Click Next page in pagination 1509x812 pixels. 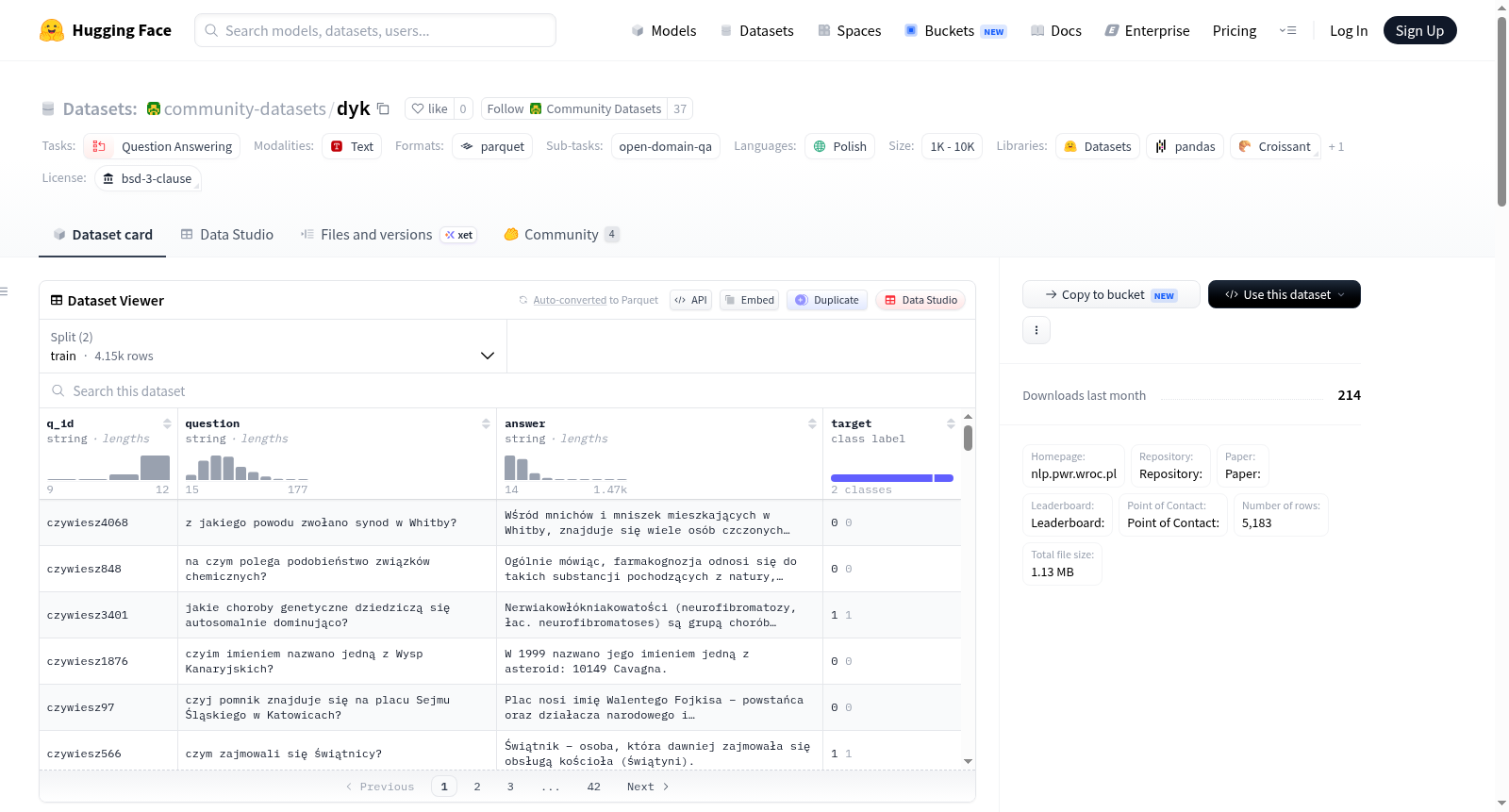pos(648,787)
